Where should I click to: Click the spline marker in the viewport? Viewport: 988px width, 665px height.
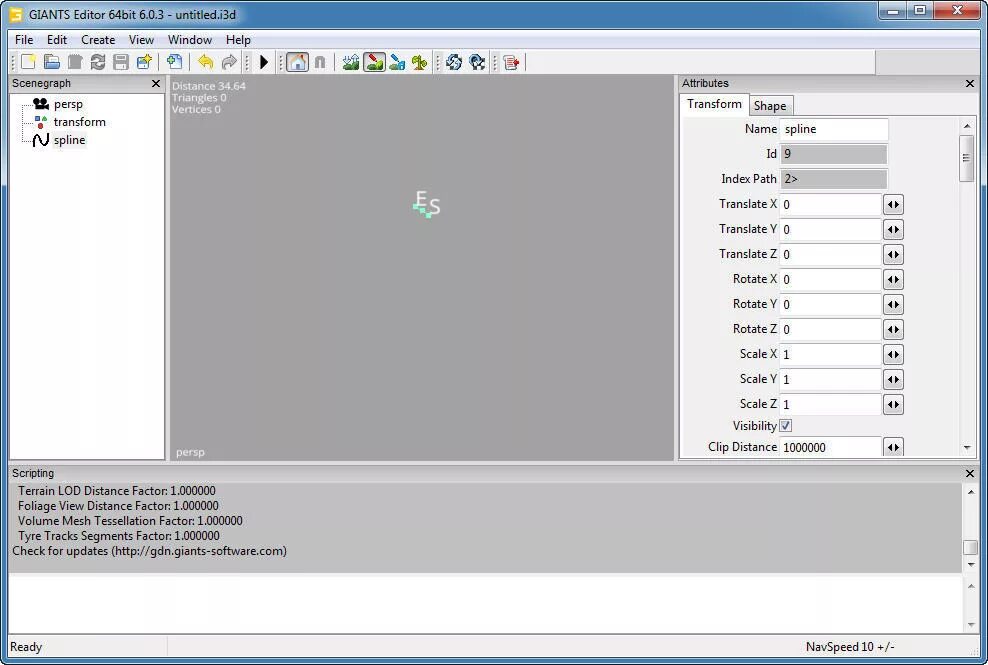pyautogui.click(x=427, y=204)
